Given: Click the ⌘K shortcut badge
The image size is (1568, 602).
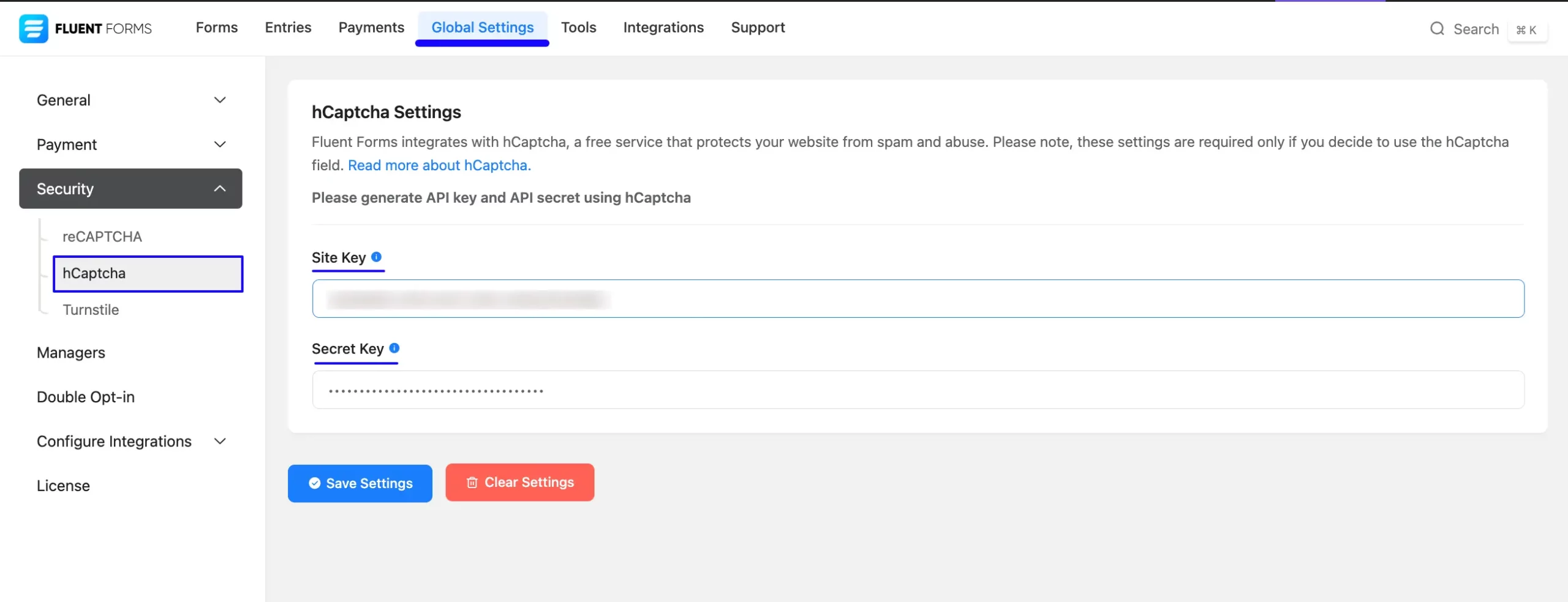Looking at the screenshot, I should pyautogui.click(x=1527, y=29).
